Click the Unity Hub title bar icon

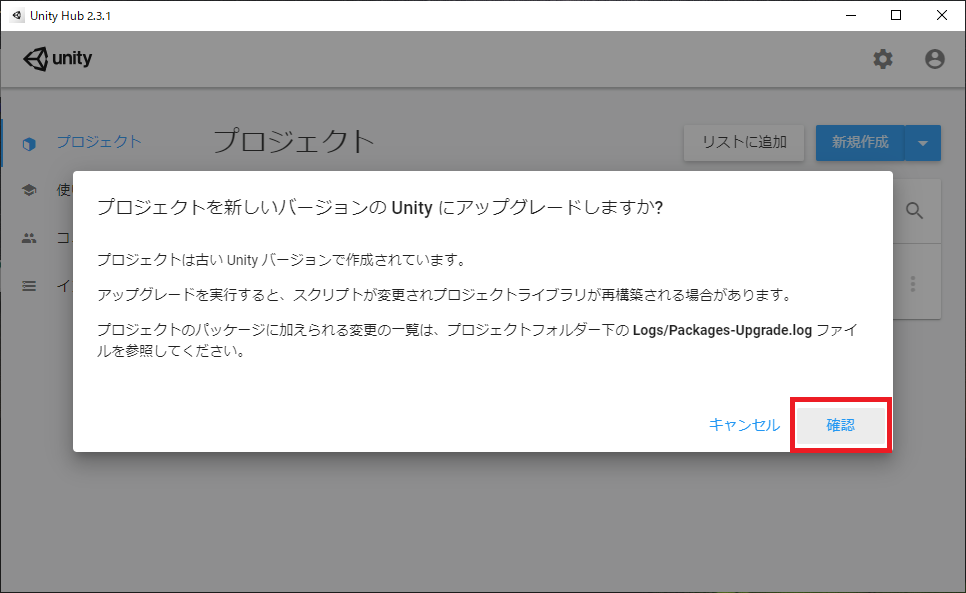(17, 15)
